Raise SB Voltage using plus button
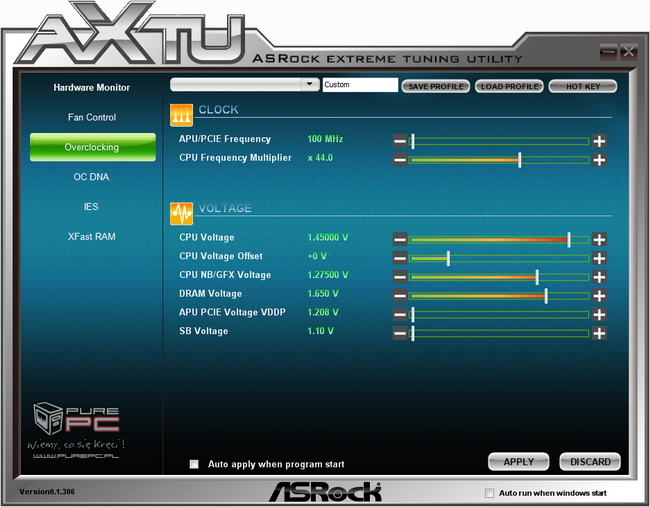Screen dimensions: 650x507 click(599, 333)
